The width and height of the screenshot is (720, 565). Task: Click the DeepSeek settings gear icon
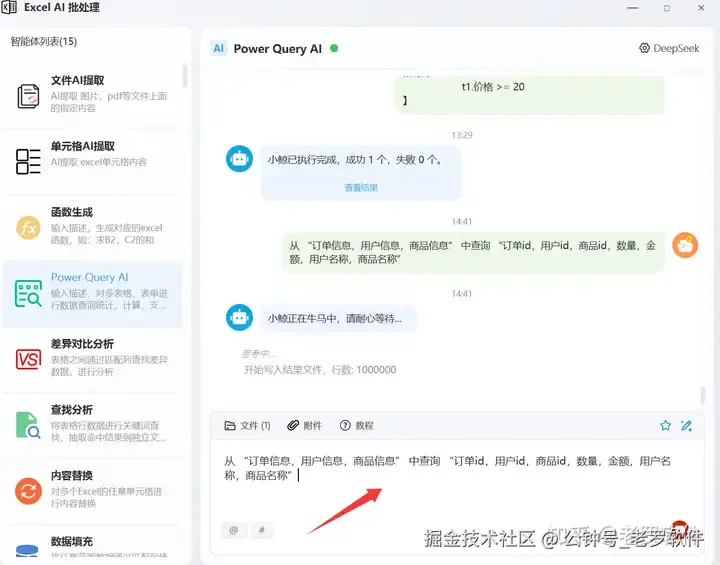(644, 48)
